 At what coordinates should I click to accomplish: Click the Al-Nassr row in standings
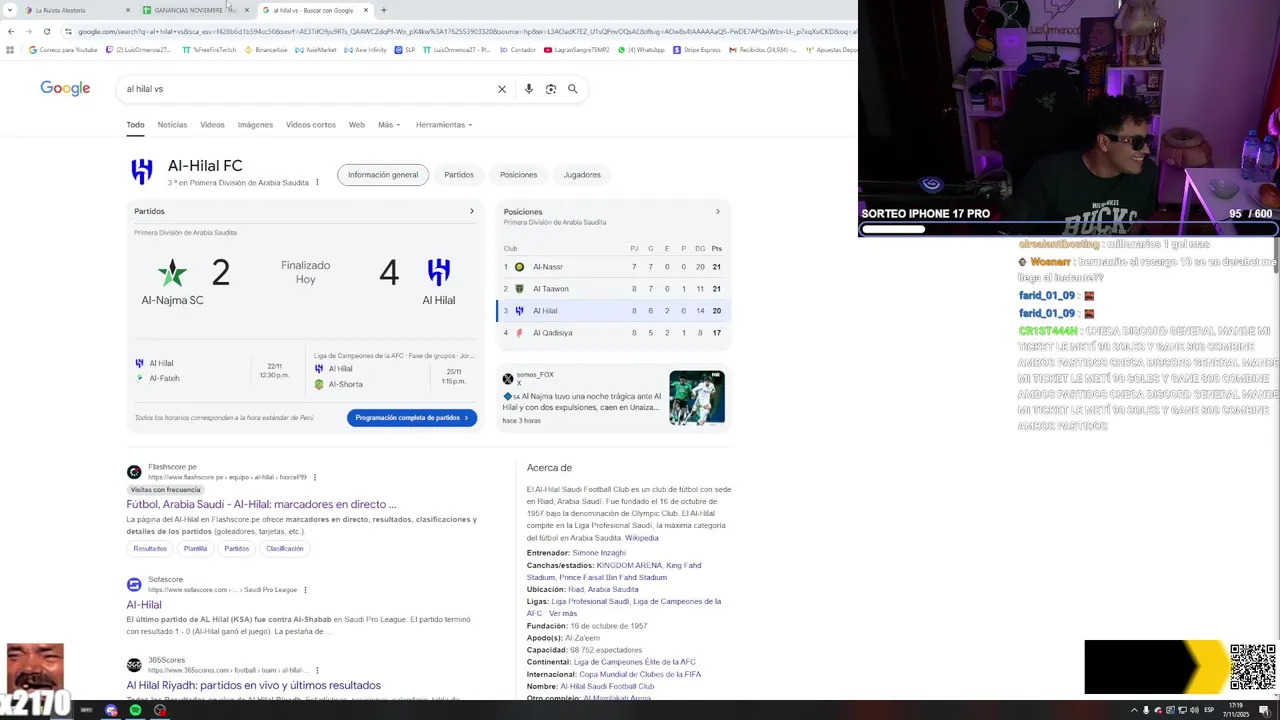coord(613,267)
